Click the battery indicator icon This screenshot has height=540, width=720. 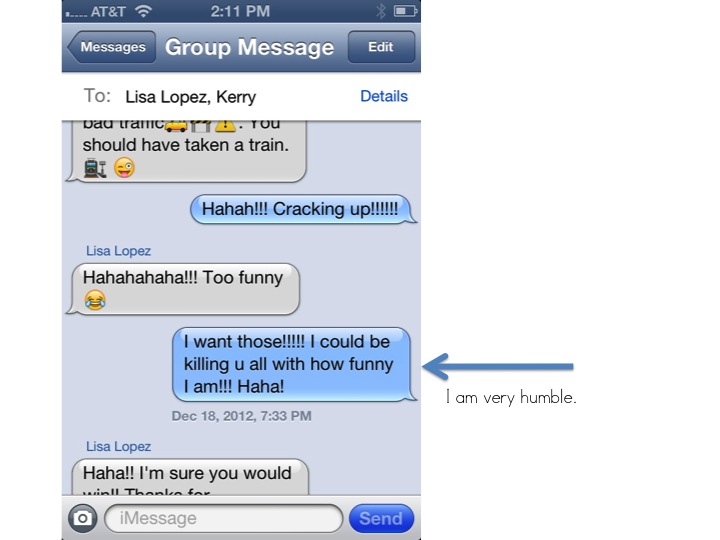[x=405, y=11]
